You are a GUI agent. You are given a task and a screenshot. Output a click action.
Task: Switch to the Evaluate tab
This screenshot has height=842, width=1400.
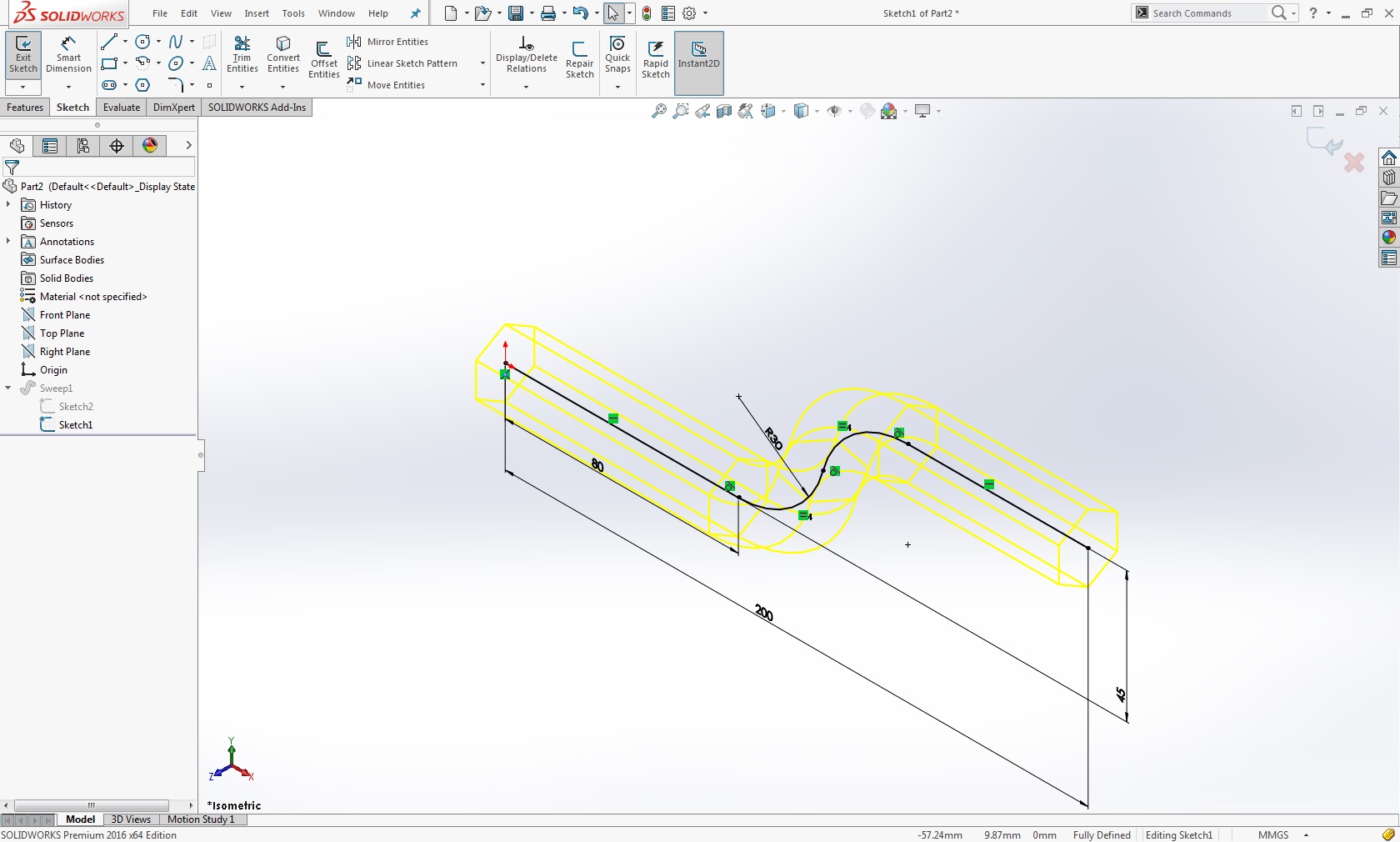coord(121,108)
